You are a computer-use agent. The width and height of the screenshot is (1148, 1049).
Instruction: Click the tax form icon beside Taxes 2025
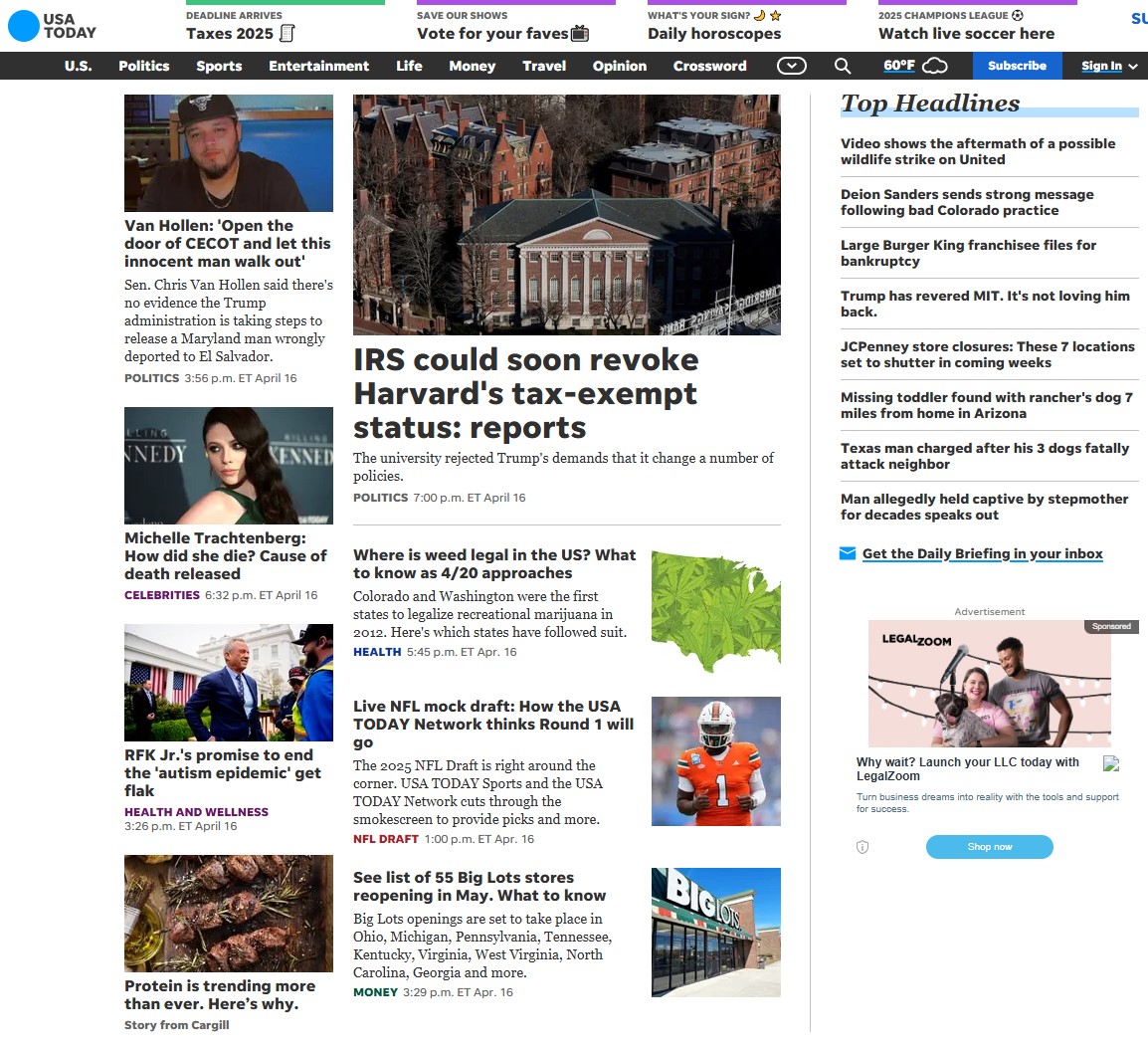[287, 33]
